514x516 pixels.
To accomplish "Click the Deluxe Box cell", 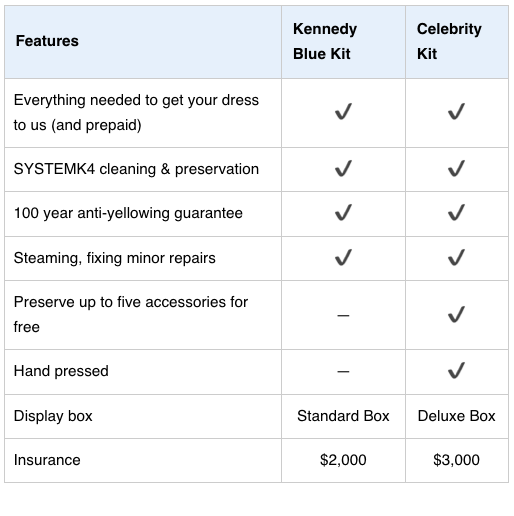I will pos(456,416).
